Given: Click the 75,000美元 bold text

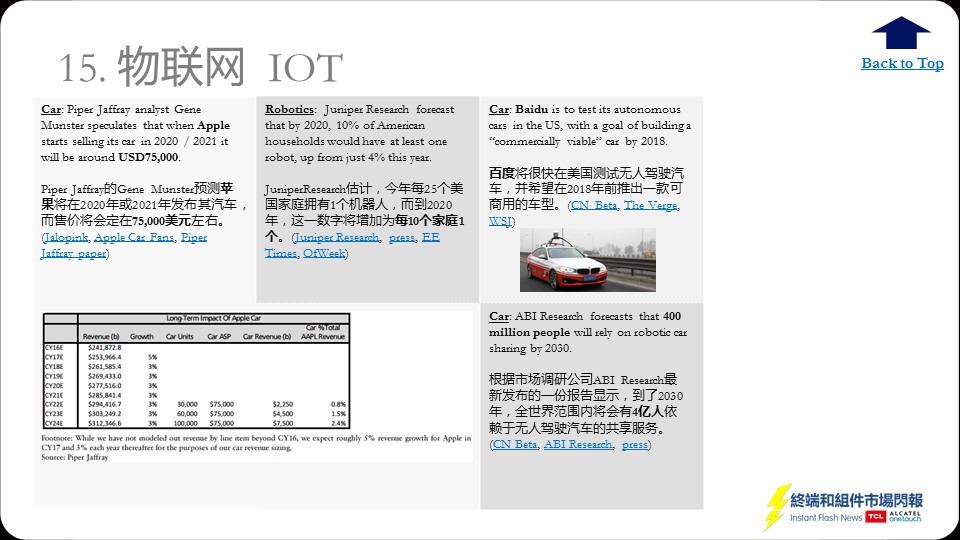Looking at the screenshot, I should click(160, 221).
